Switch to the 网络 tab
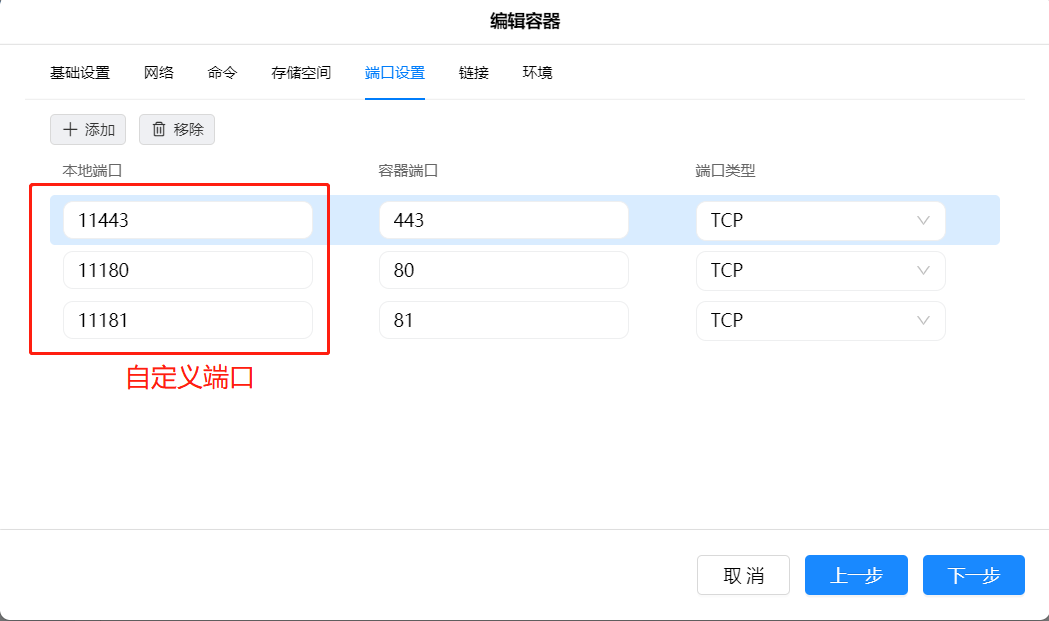This screenshot has width=1049, height=621. [159, 73]
